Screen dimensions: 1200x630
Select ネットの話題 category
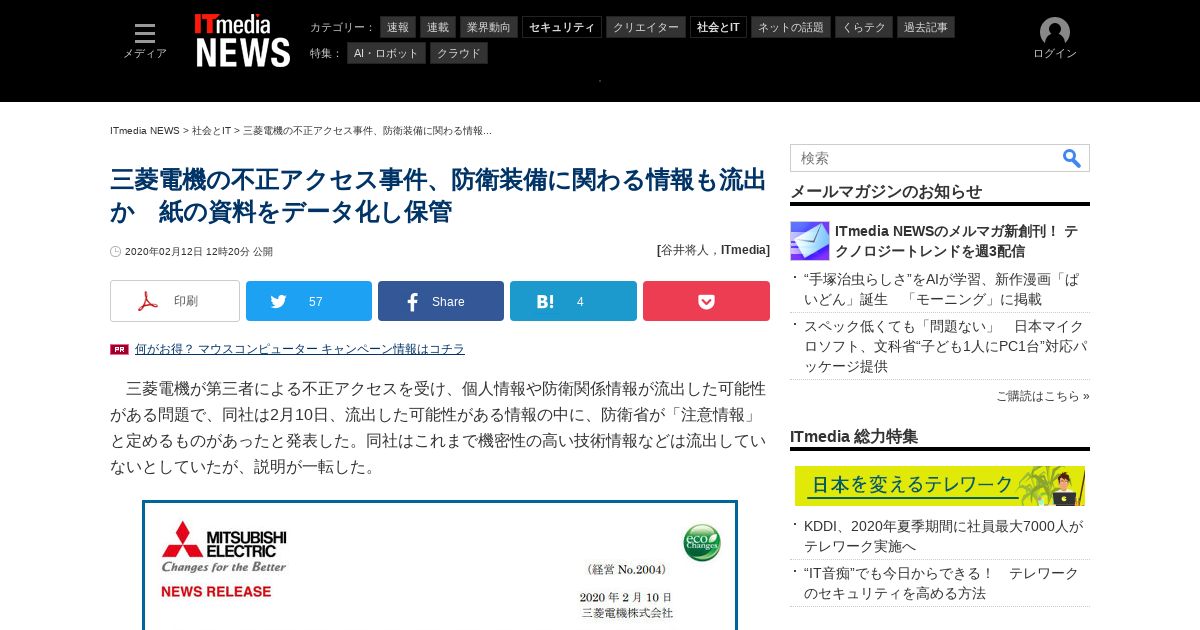click(791, 27)
